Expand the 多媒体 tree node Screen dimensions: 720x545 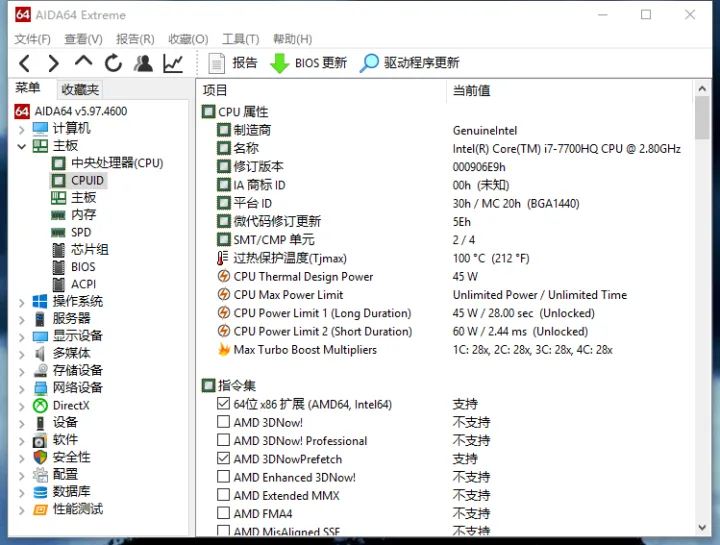point(22,354)
